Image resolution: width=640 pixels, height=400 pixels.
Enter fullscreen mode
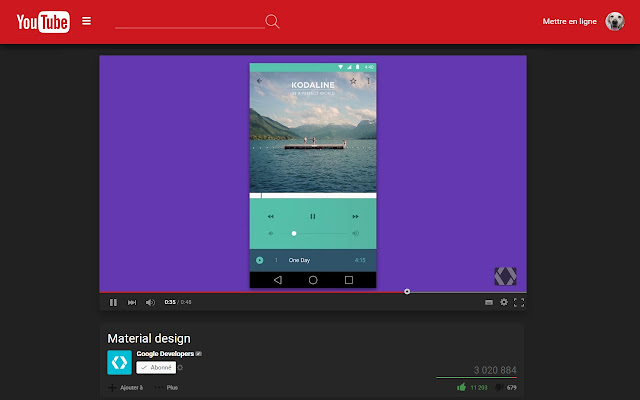pyautogui.click(x=519, y=302)
